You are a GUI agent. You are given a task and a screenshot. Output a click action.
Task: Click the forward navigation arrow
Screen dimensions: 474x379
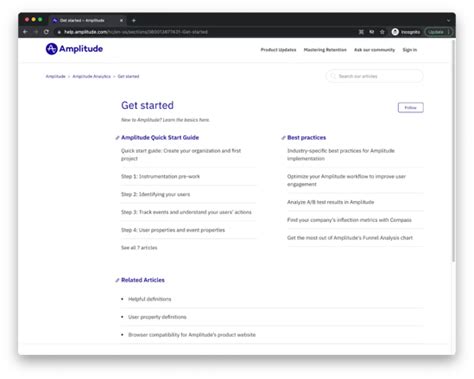(36, 32)
